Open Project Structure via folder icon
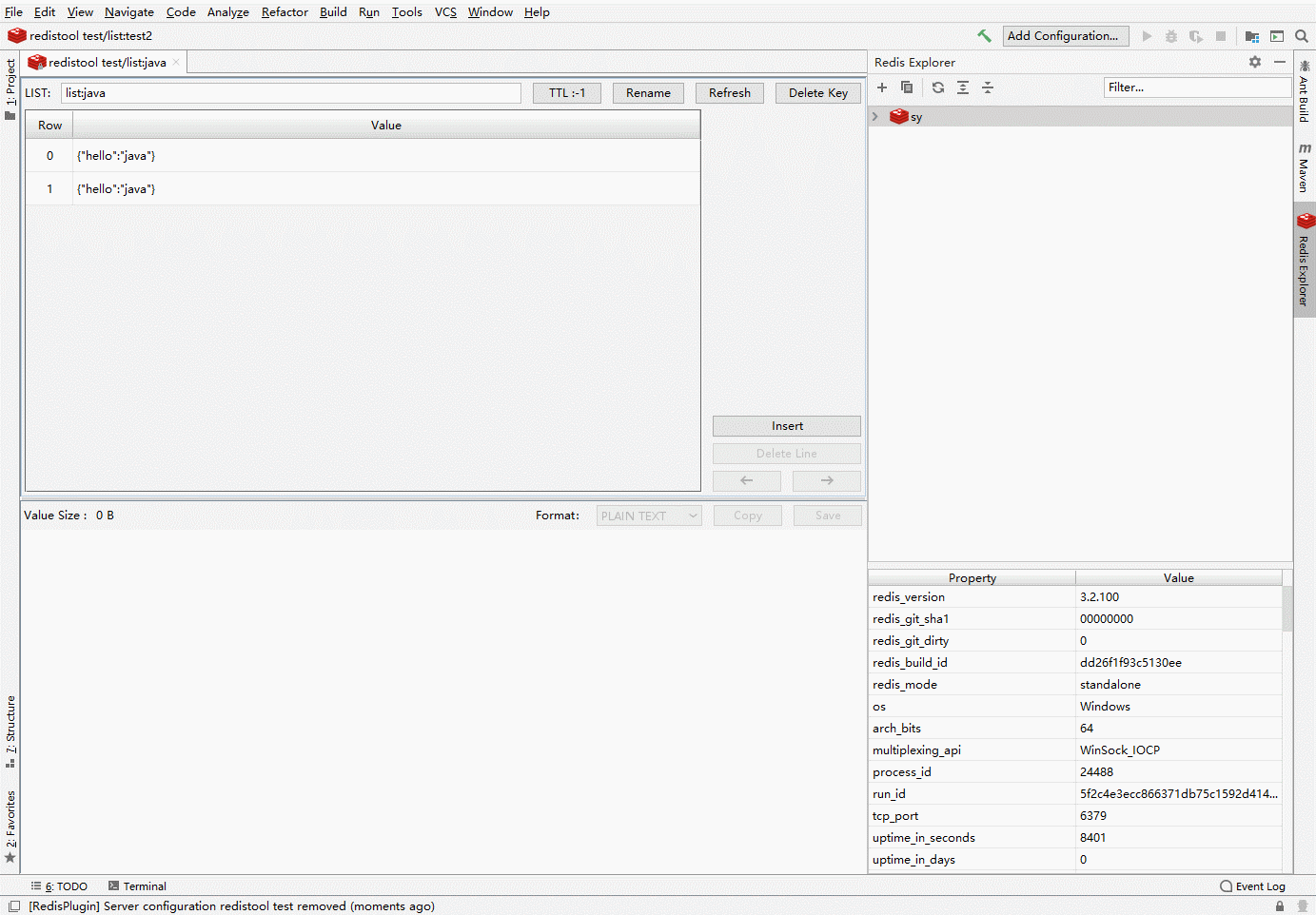The width and height of the screenshot is (1316, 915). click(1252, 36)
